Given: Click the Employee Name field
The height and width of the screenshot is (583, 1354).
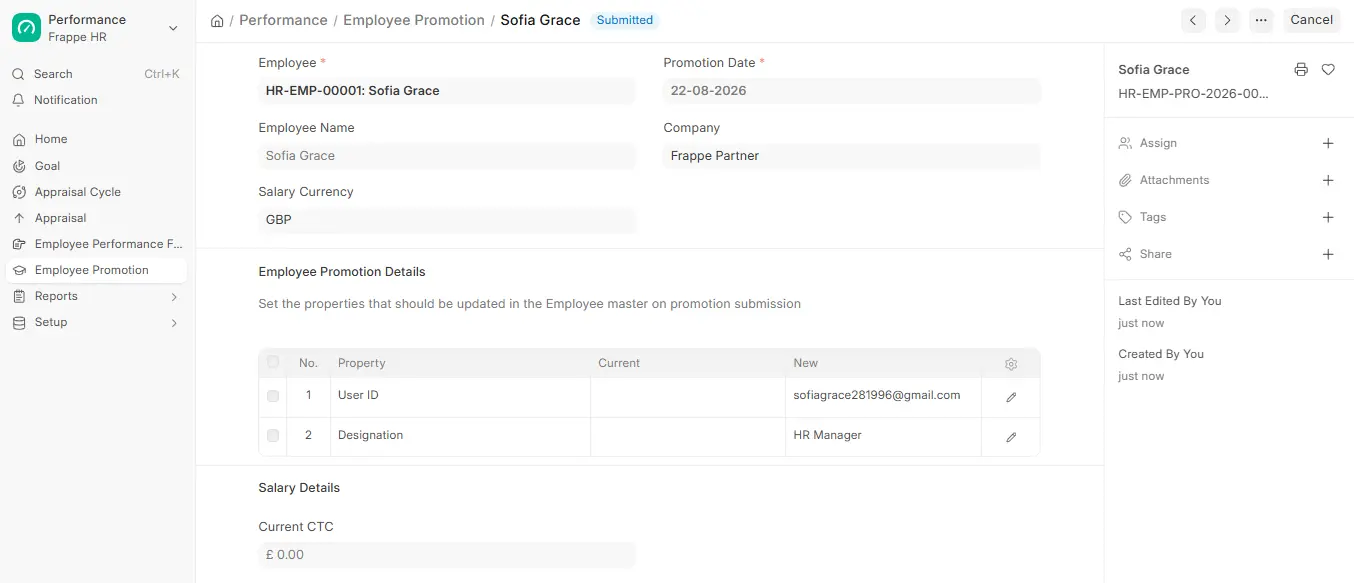Looking at the screenshot, I should [447, 156].
